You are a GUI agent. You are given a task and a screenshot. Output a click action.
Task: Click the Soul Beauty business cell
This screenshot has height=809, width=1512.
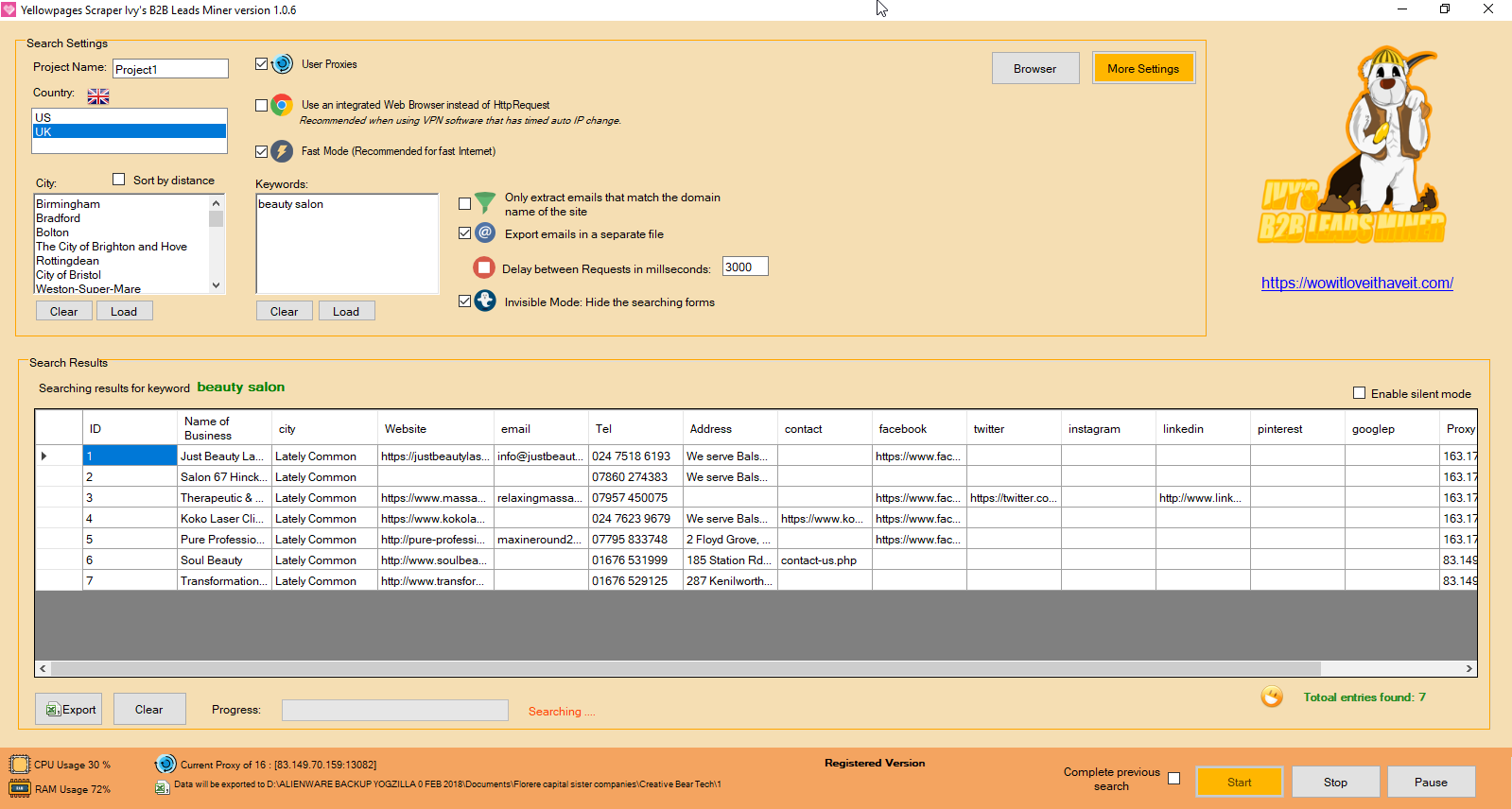[x=224, y=559]
